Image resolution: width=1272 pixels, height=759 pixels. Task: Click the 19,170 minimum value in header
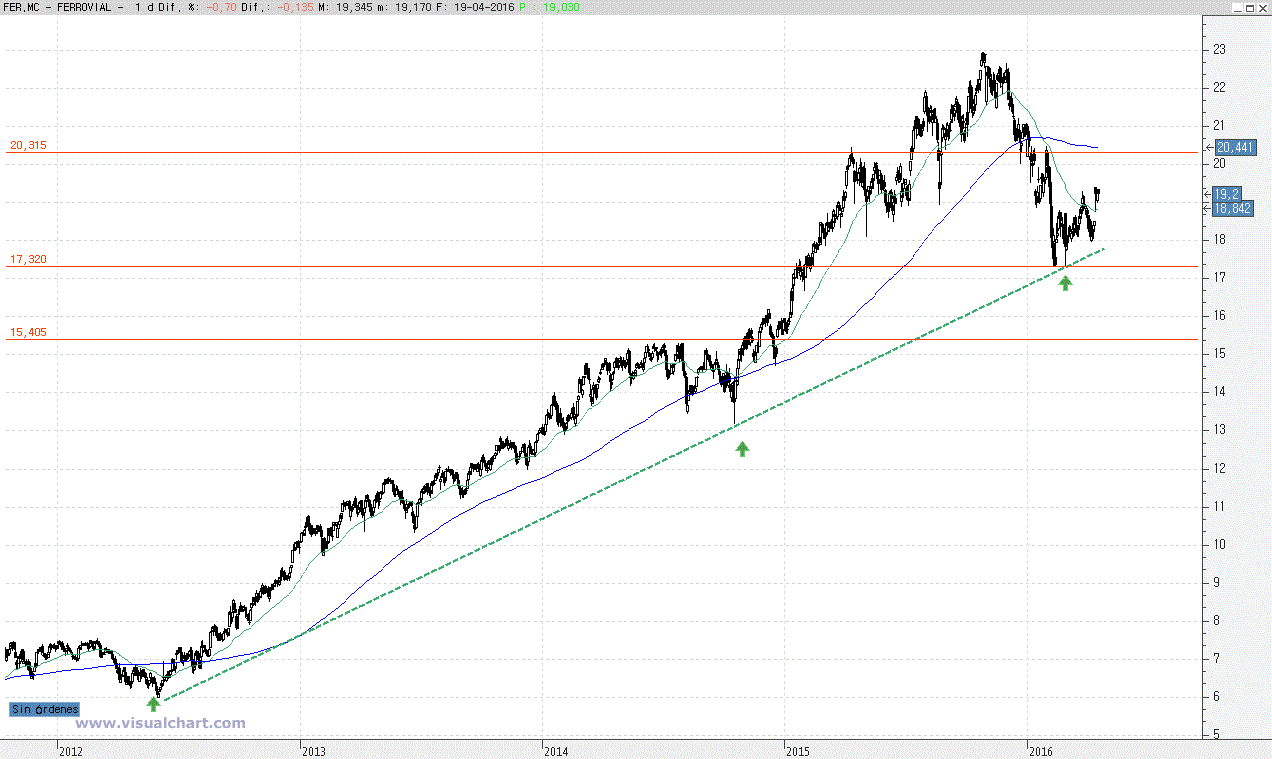click(x=415, y=7)
